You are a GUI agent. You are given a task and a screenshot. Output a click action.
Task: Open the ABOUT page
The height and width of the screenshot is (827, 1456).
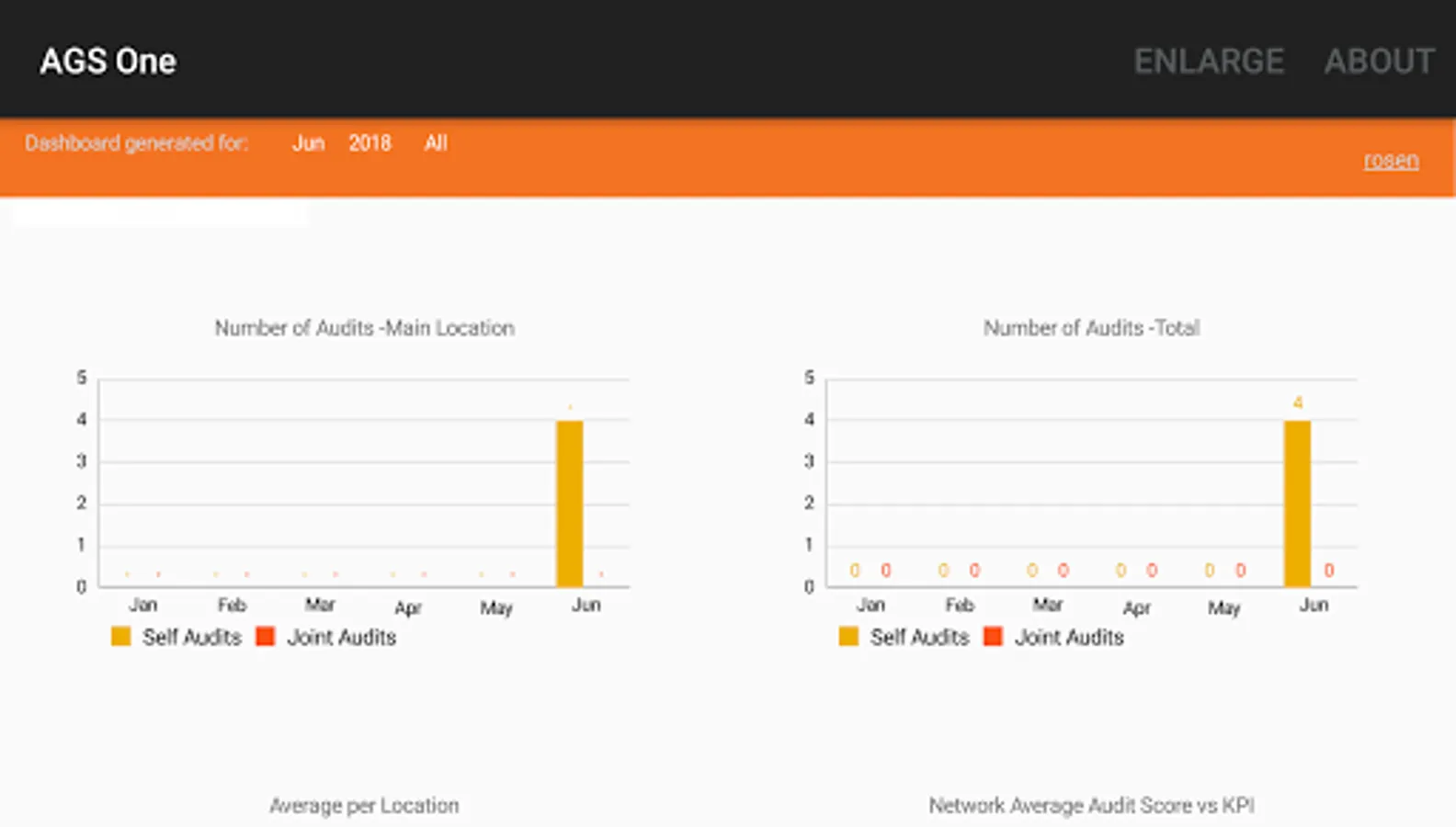pyautogui.click(x=1380, y=62)
